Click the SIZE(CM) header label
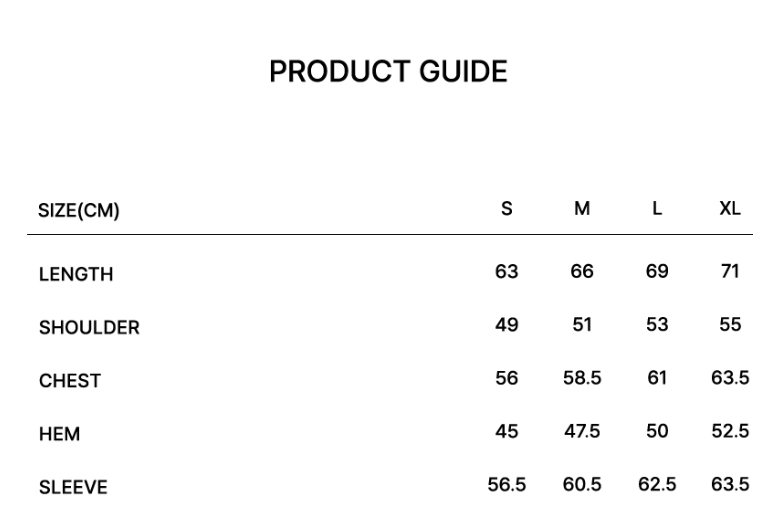Screen dimensions: 784x522 [x=78, y=211]
